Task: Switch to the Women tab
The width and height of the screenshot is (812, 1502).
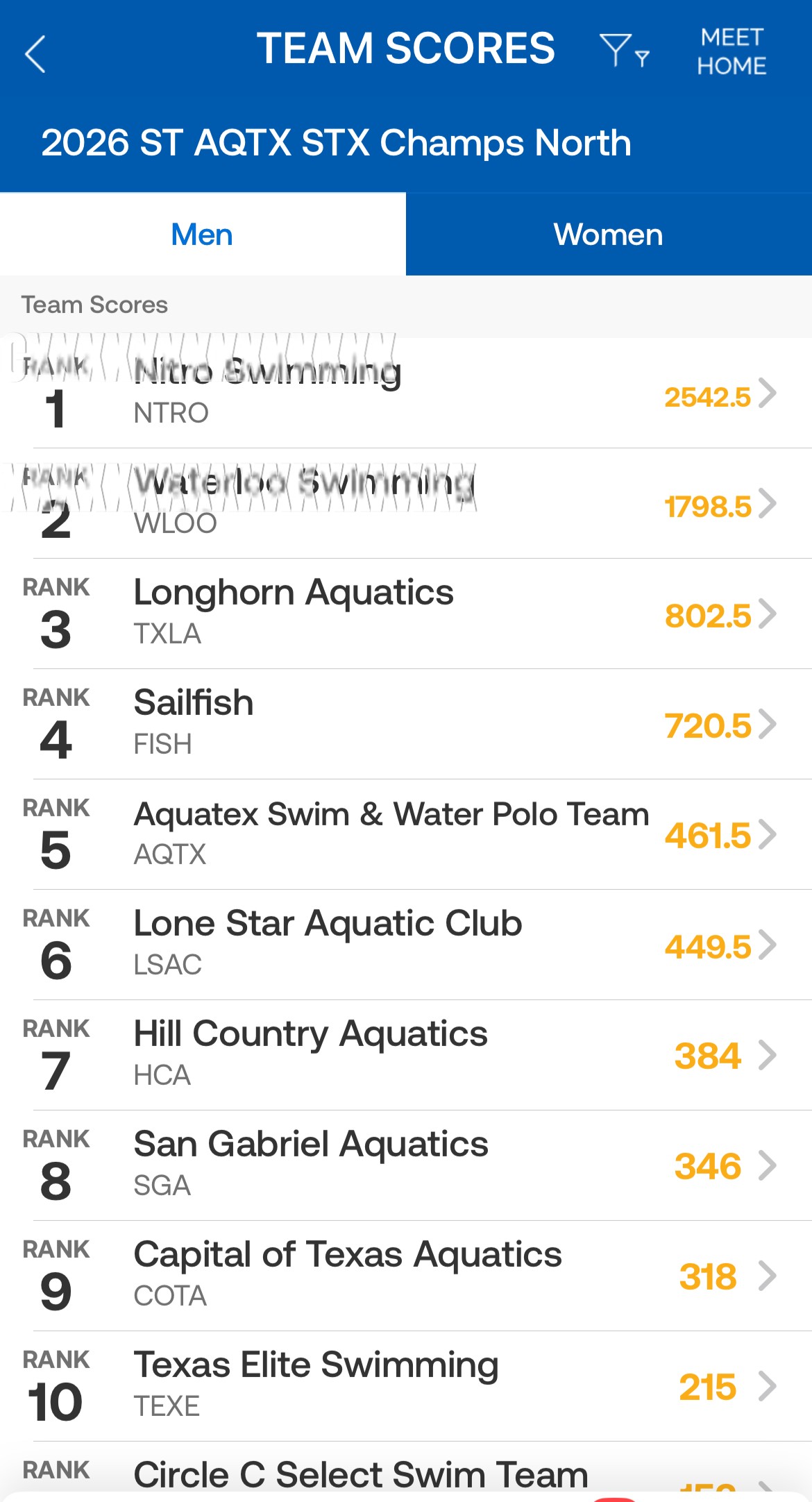Action: point(608,235)
